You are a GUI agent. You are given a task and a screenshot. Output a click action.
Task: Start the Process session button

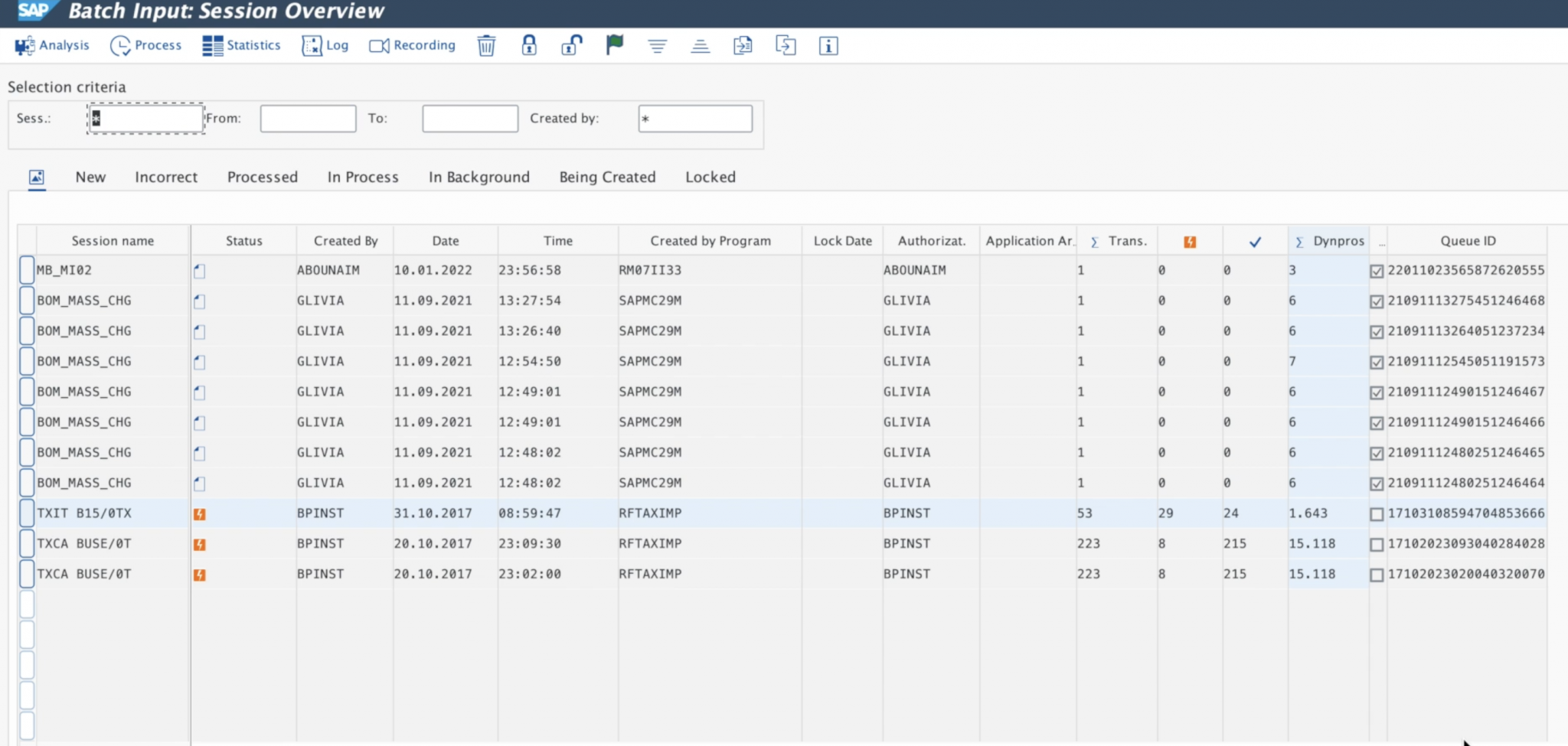pyautogui.click(x=145, y=46)
